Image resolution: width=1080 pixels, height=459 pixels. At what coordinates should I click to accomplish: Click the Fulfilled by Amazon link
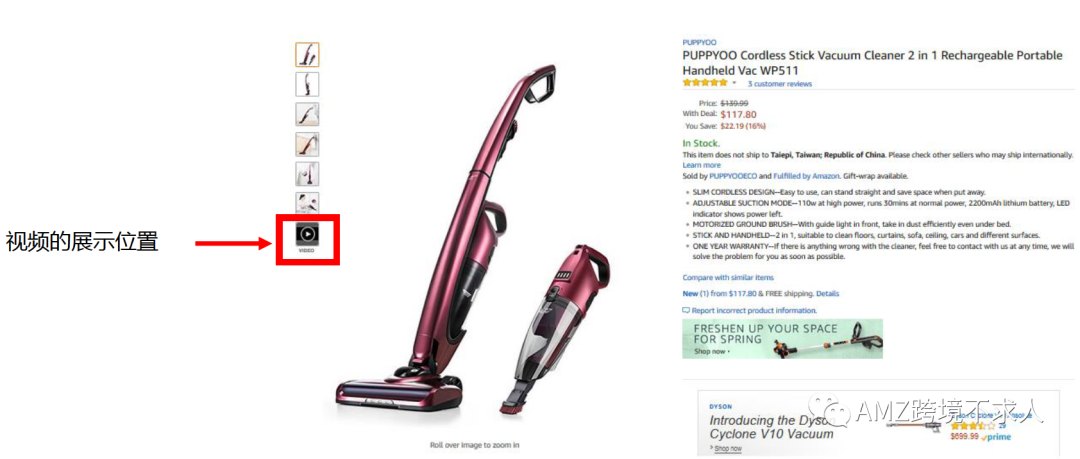pos(798,176)
